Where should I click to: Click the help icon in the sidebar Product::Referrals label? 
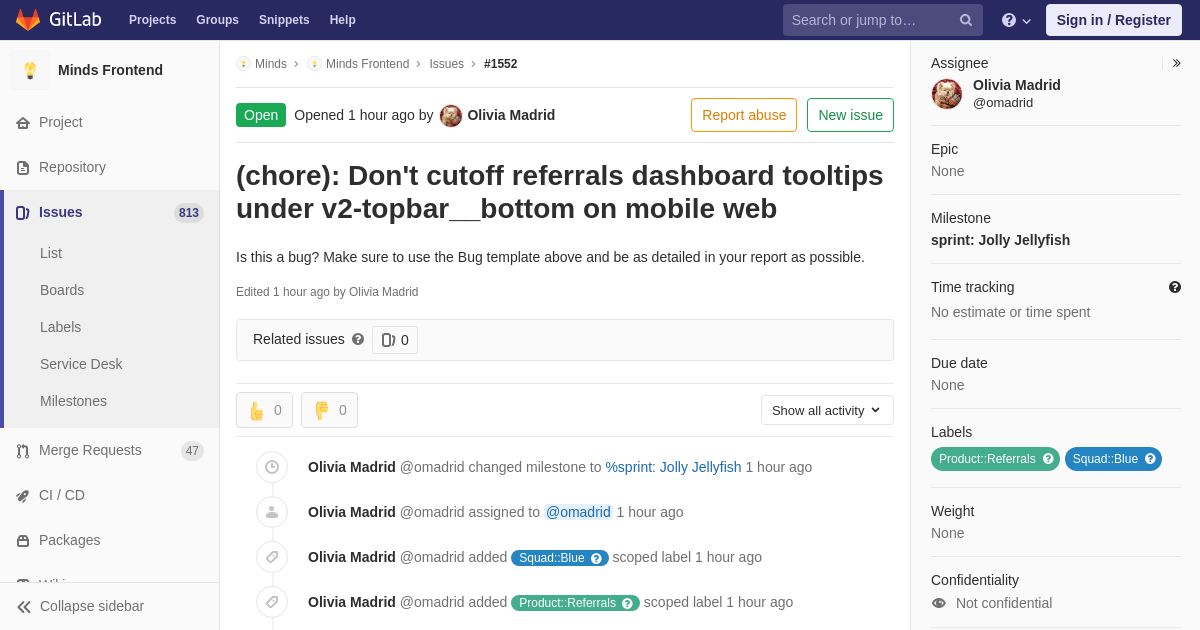[1048, 459]
